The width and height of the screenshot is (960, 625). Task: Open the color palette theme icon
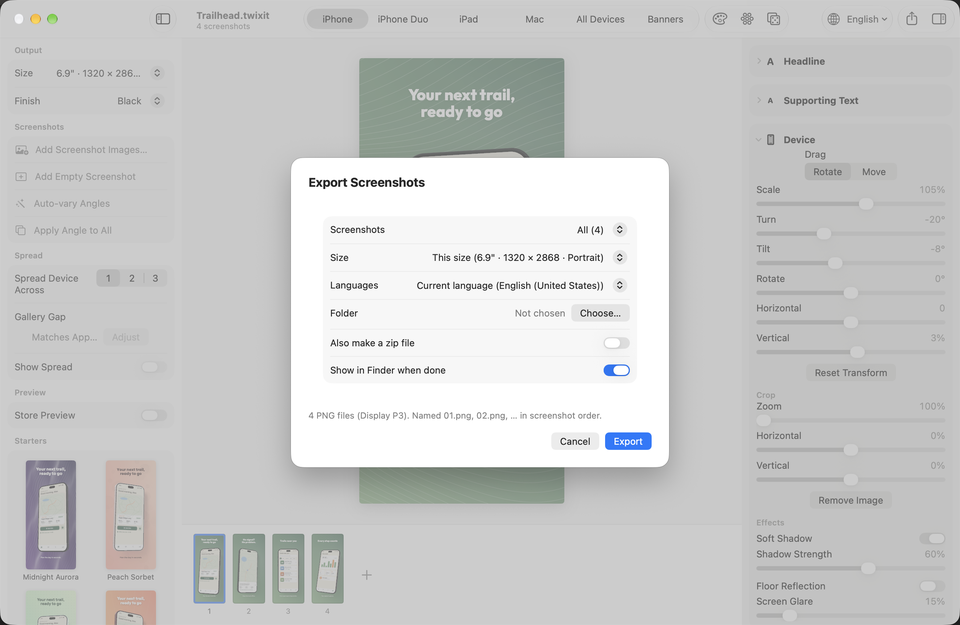pos(720,19)
